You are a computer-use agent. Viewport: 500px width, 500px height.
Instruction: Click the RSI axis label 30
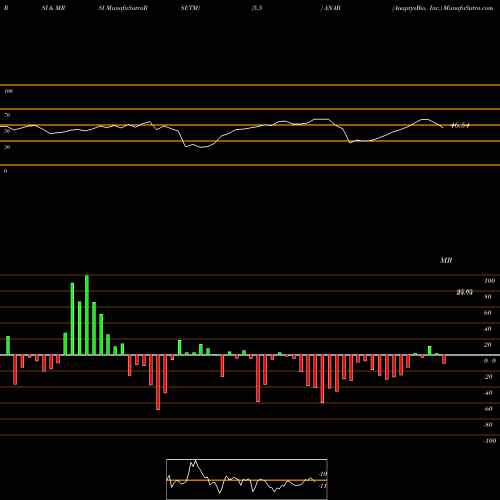[x=7, y=147]
